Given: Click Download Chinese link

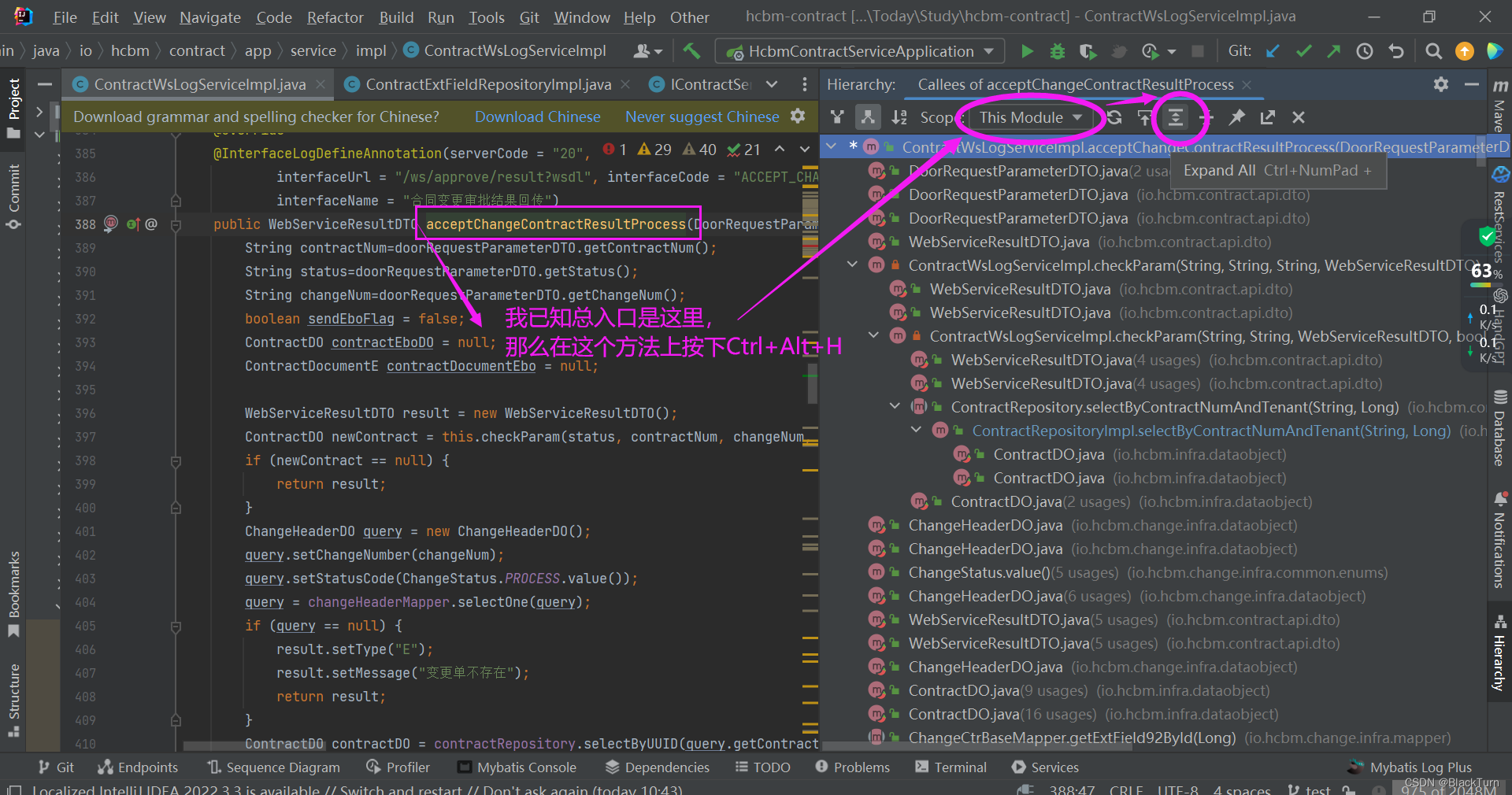Looking at the screenshot, I should click(x=537, y=116).
